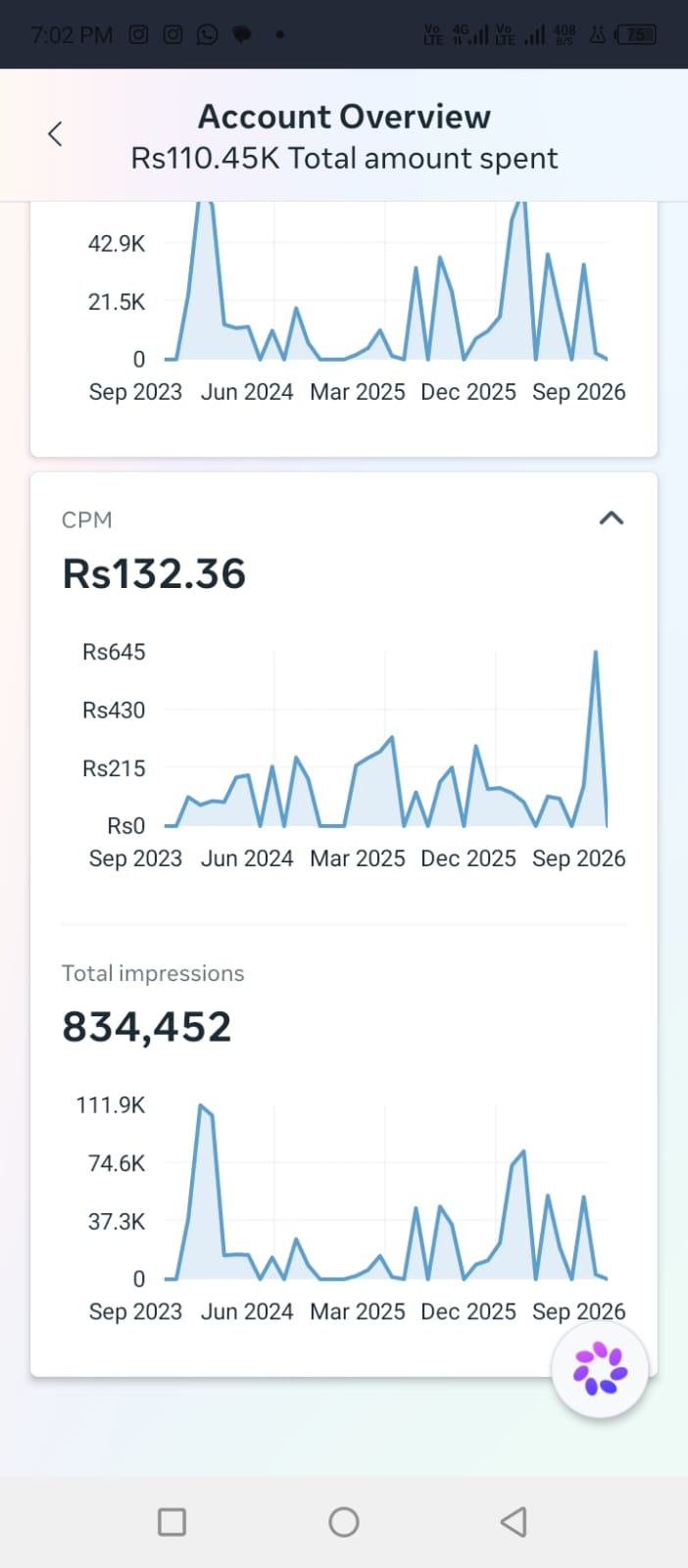Tap the 42.9K axis label on top chart
Viewport: 688px width, 1568px height.
(x=117, y=244)
